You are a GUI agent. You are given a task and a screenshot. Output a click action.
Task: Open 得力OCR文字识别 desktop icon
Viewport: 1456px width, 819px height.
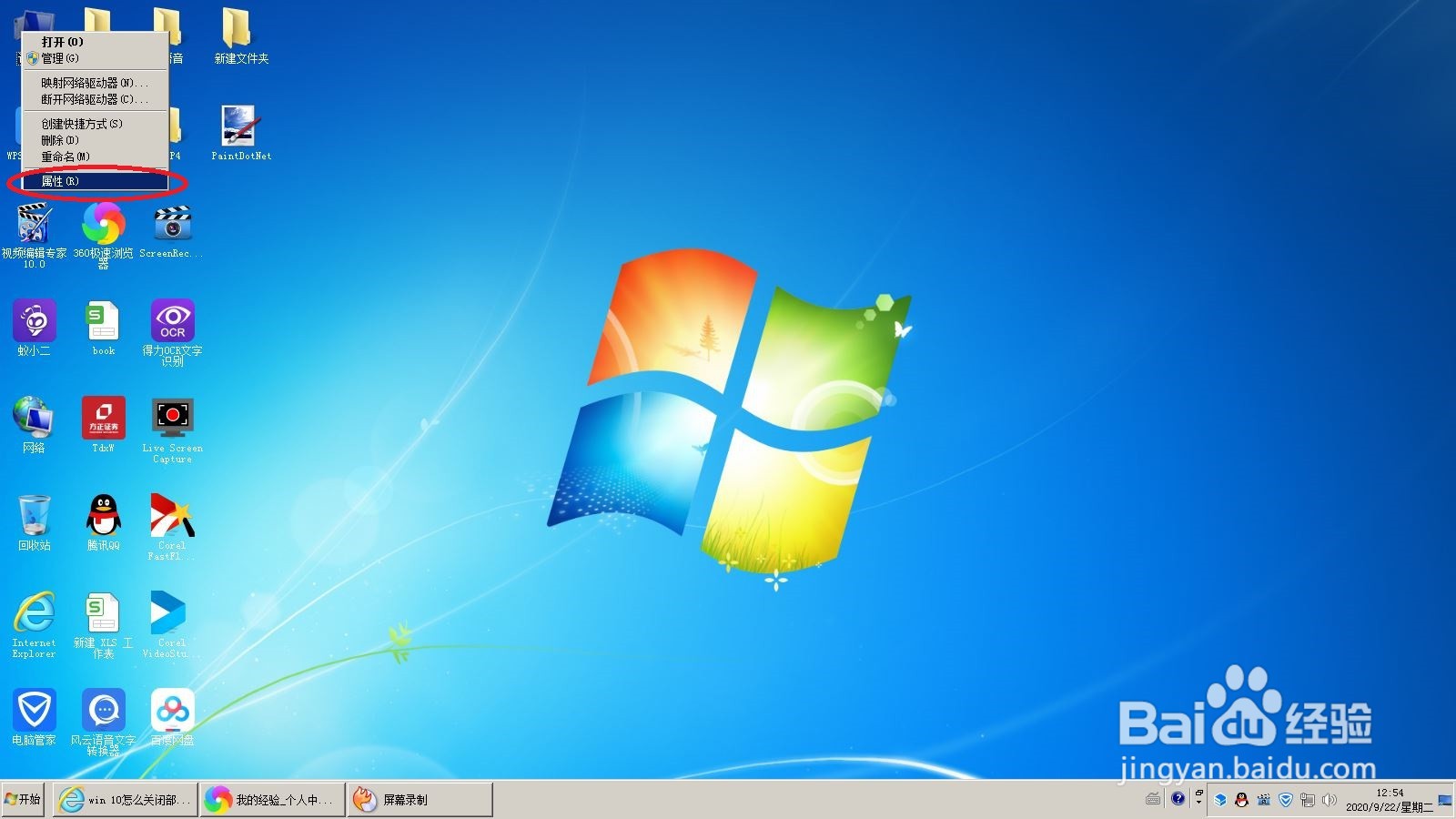pyautogui.click(x=172, y=332)
